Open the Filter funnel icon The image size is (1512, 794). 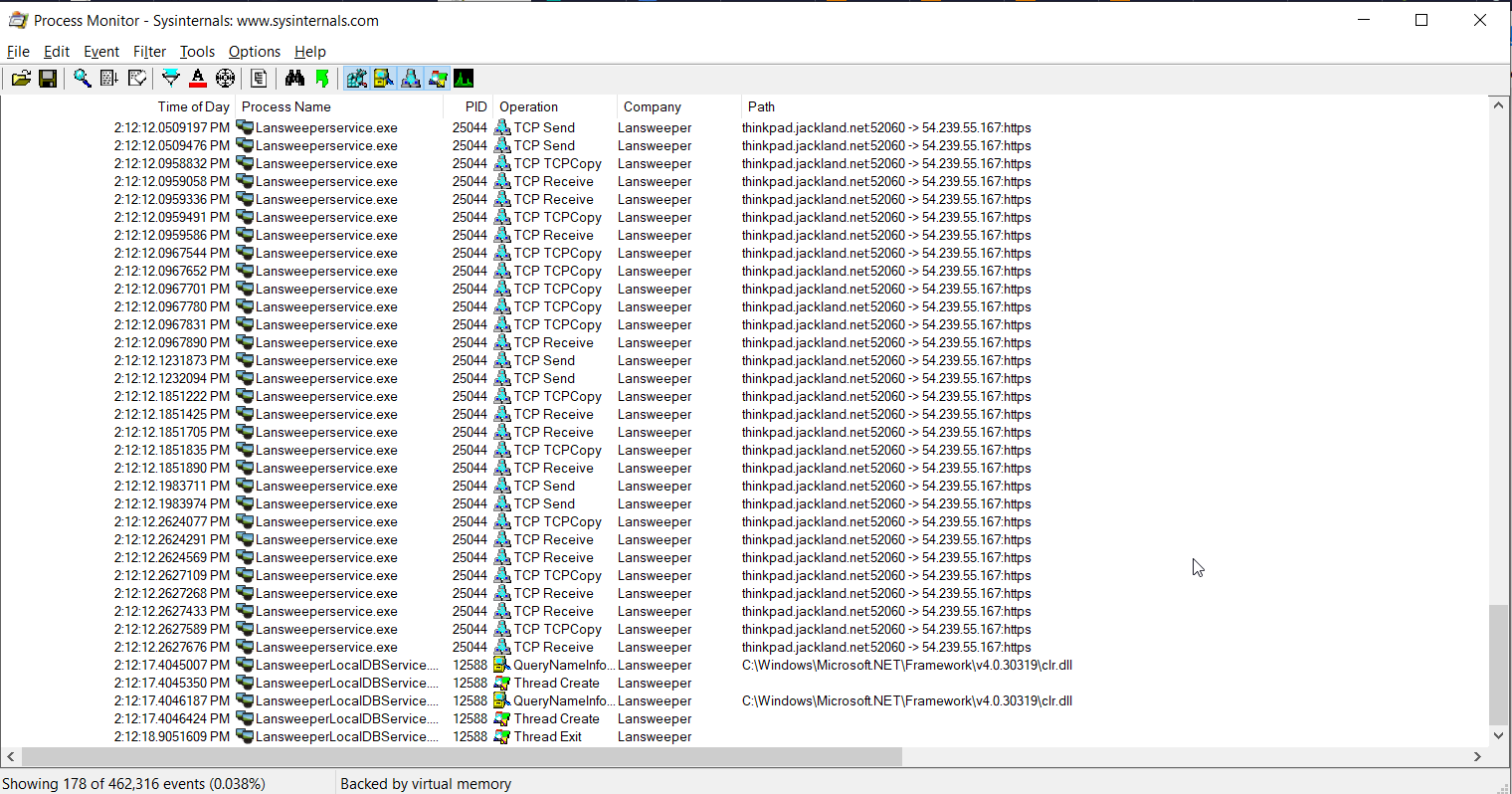point(171,79)
